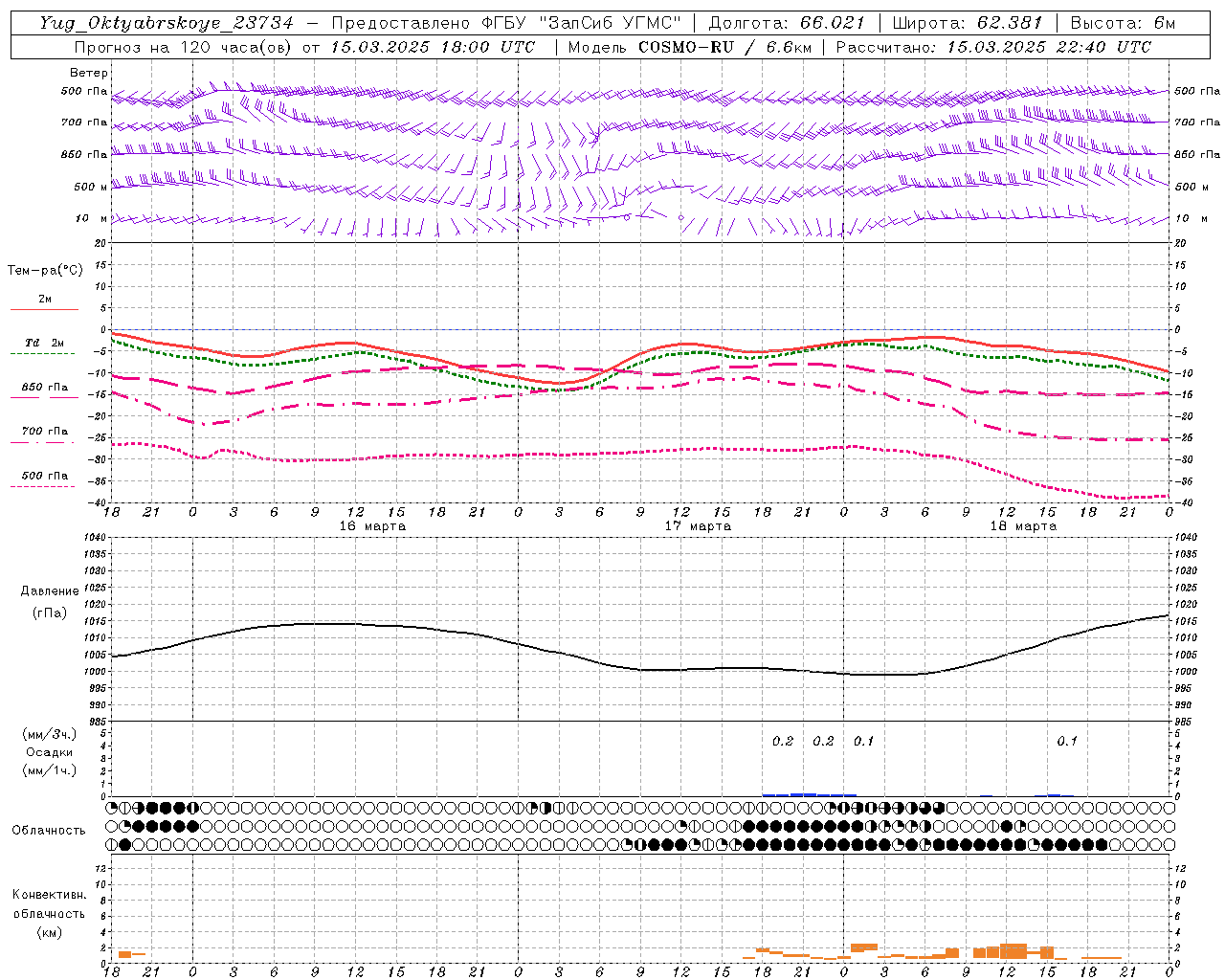Click the model name COSMO-RU / 6.6км
Screen dimensions: 1225x980
click(x=726, y=46)
